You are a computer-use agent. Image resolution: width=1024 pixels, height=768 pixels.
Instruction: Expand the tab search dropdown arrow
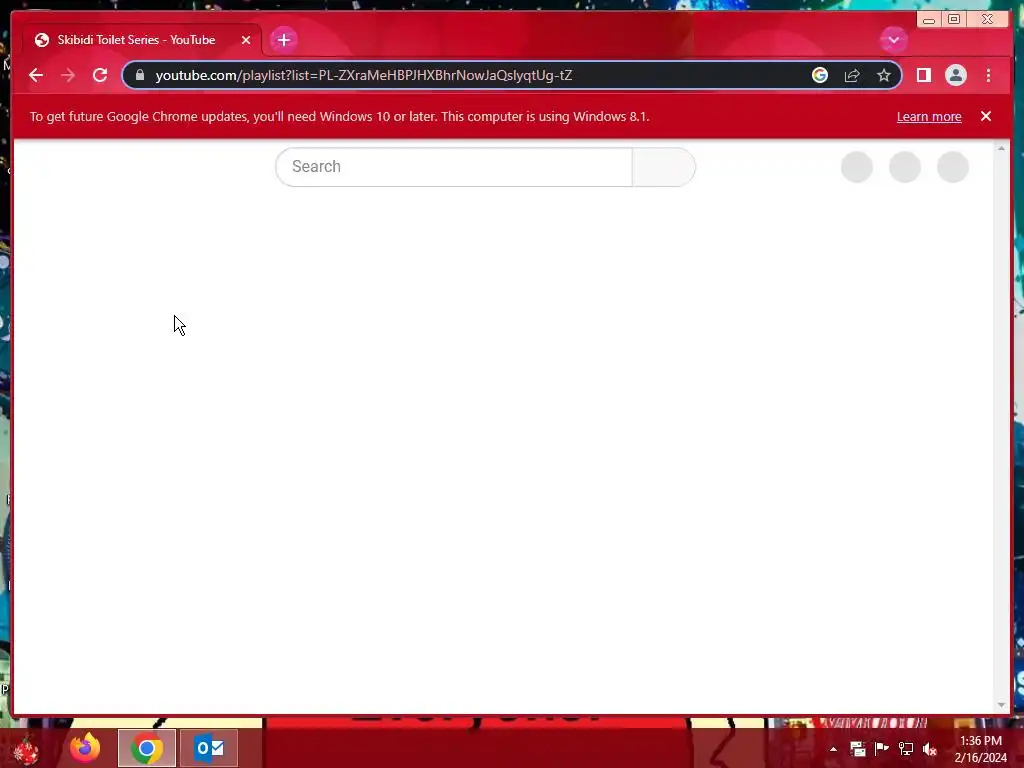point(893,40)
